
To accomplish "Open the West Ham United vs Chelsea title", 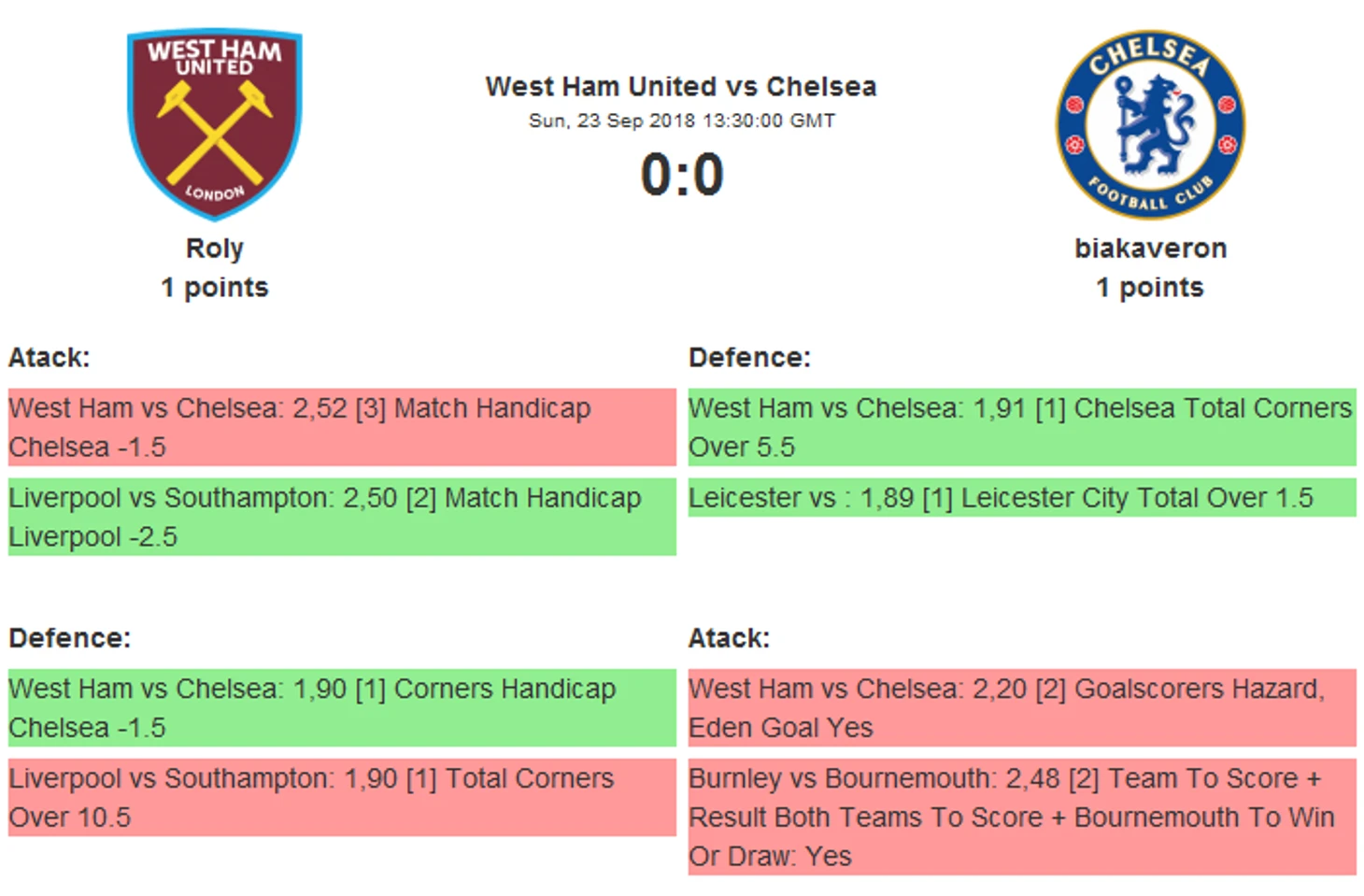I will (681, 87).
